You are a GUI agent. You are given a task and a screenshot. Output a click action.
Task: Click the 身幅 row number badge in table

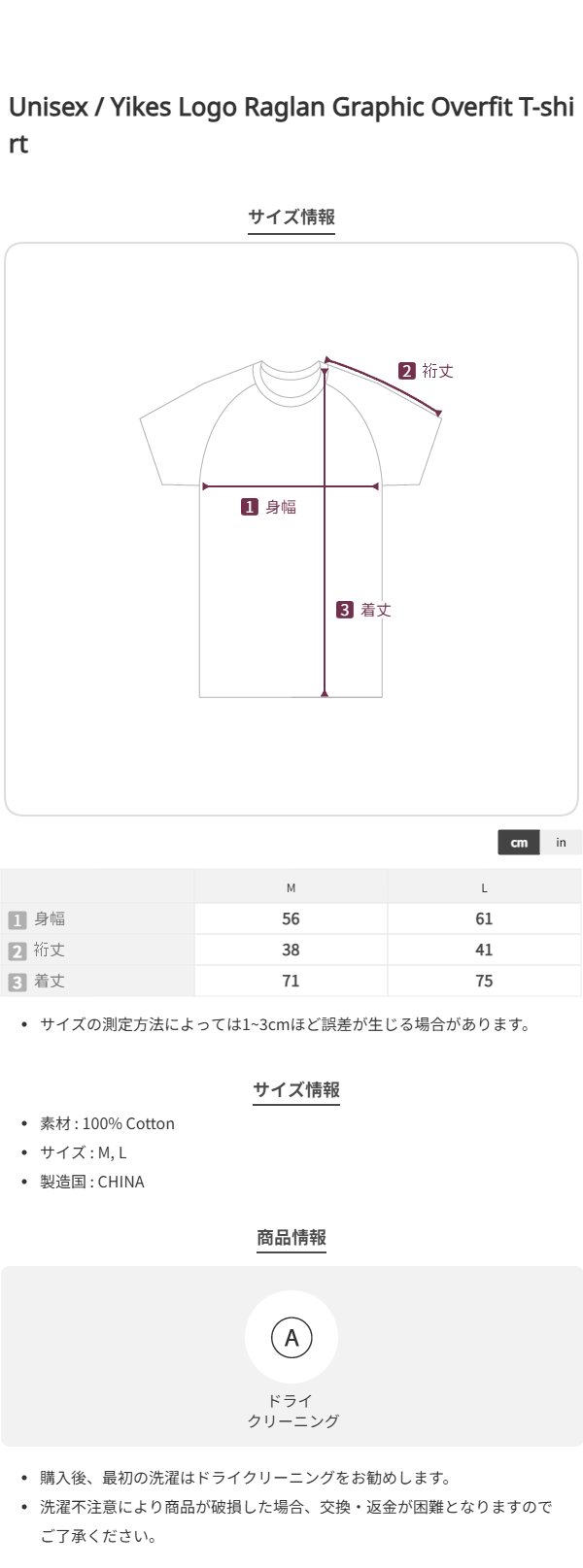point(17,919)
